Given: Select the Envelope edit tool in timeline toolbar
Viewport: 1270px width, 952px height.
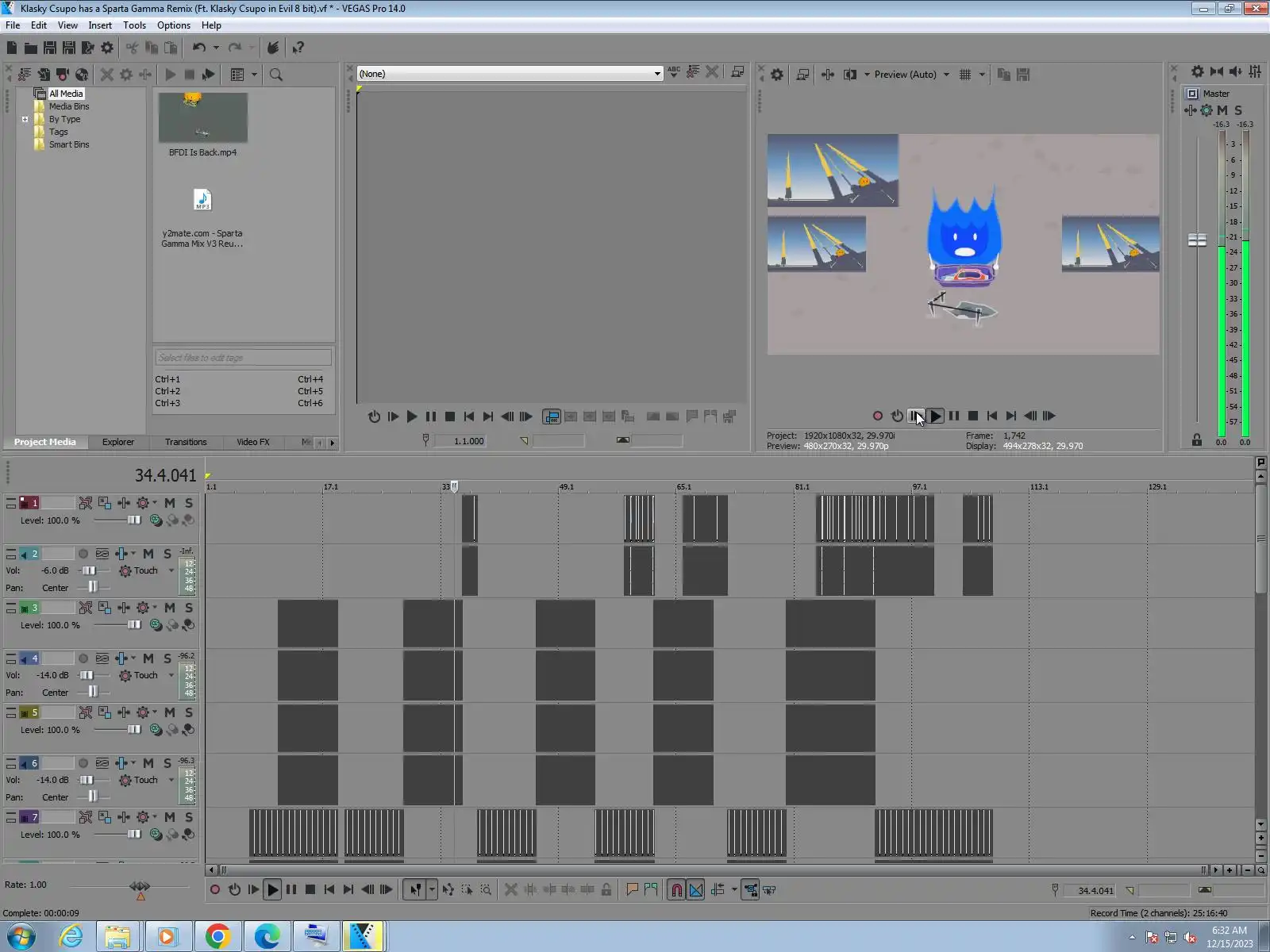Looking at the screenshot, I should [448, 890].
